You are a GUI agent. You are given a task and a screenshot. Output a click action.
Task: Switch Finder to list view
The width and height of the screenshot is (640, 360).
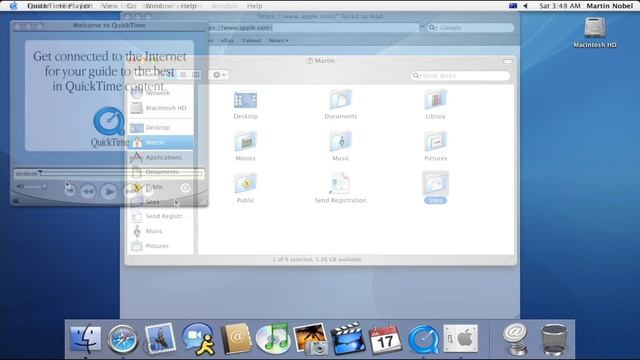183,75
